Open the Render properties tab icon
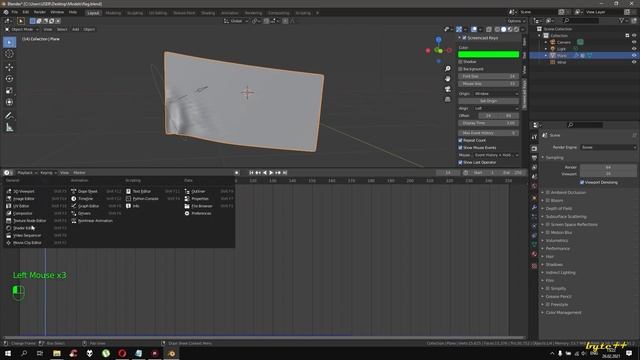640x360 pixels. (x=534, y=149)
